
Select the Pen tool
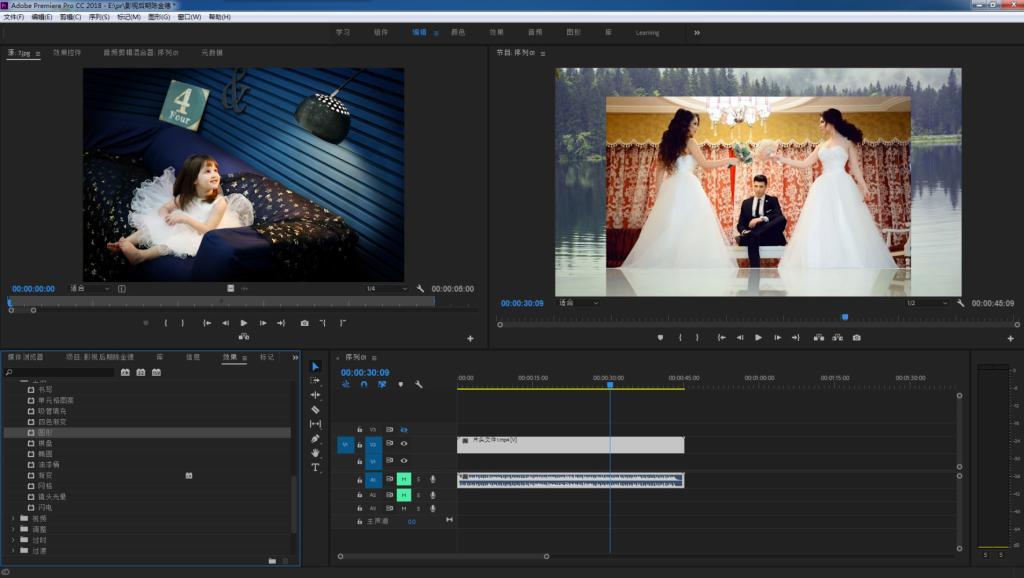click(316, 438)
